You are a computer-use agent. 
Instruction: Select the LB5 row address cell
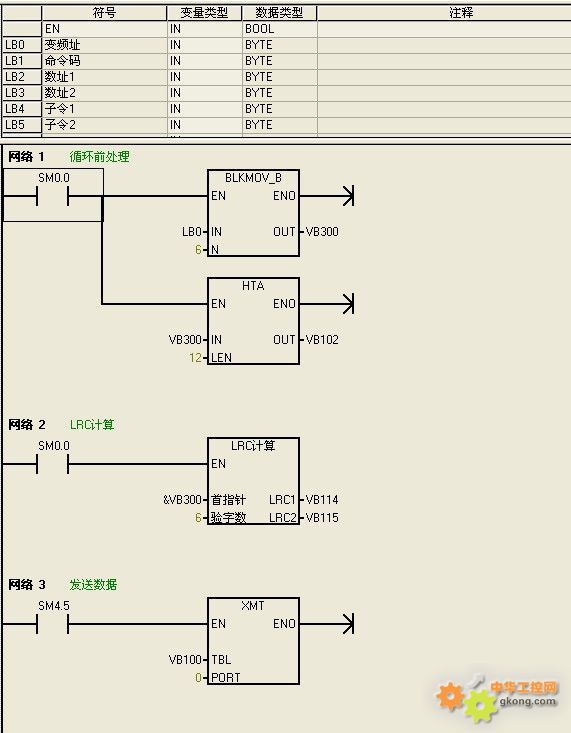22,125
